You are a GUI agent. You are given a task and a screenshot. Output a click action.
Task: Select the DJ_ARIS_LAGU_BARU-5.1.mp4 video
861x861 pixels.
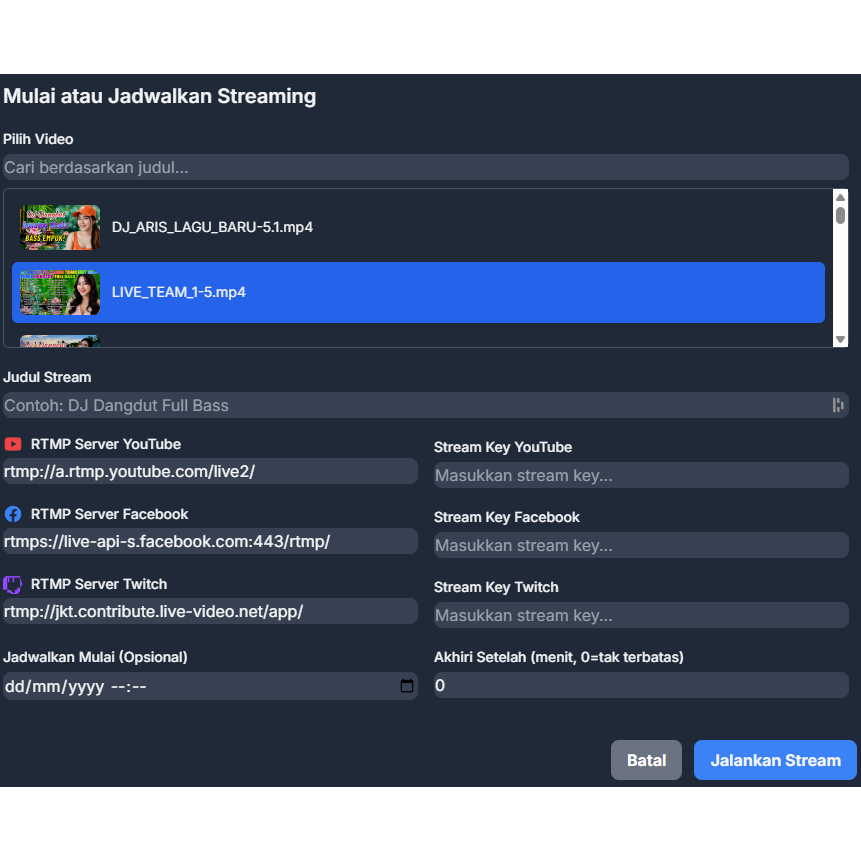[x=300, y=227]
